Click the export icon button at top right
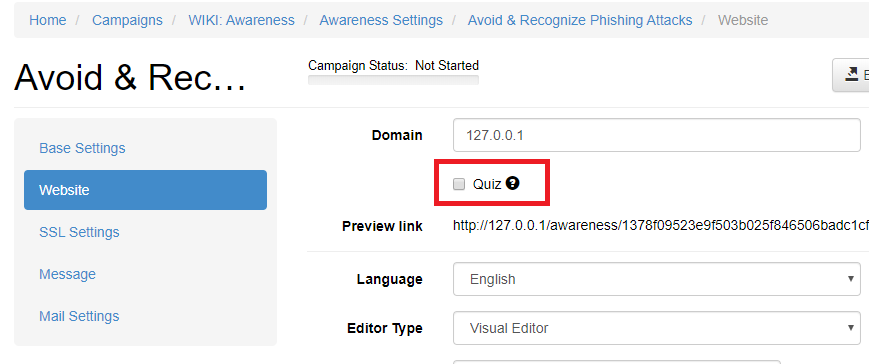This screenshot has height=364, width=869. pos(851,75)
